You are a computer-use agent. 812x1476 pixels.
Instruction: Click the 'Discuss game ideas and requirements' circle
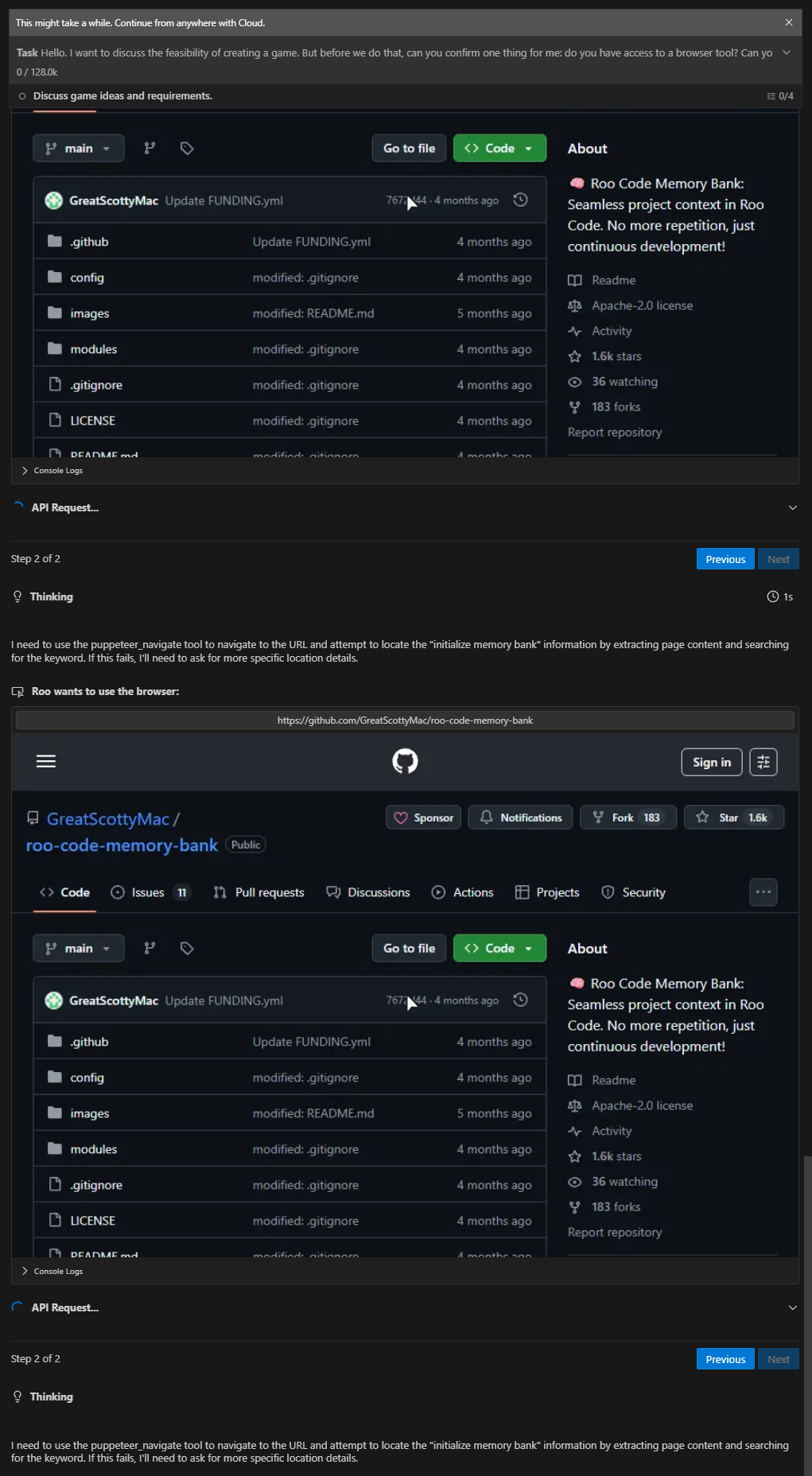tap(22, 95)
